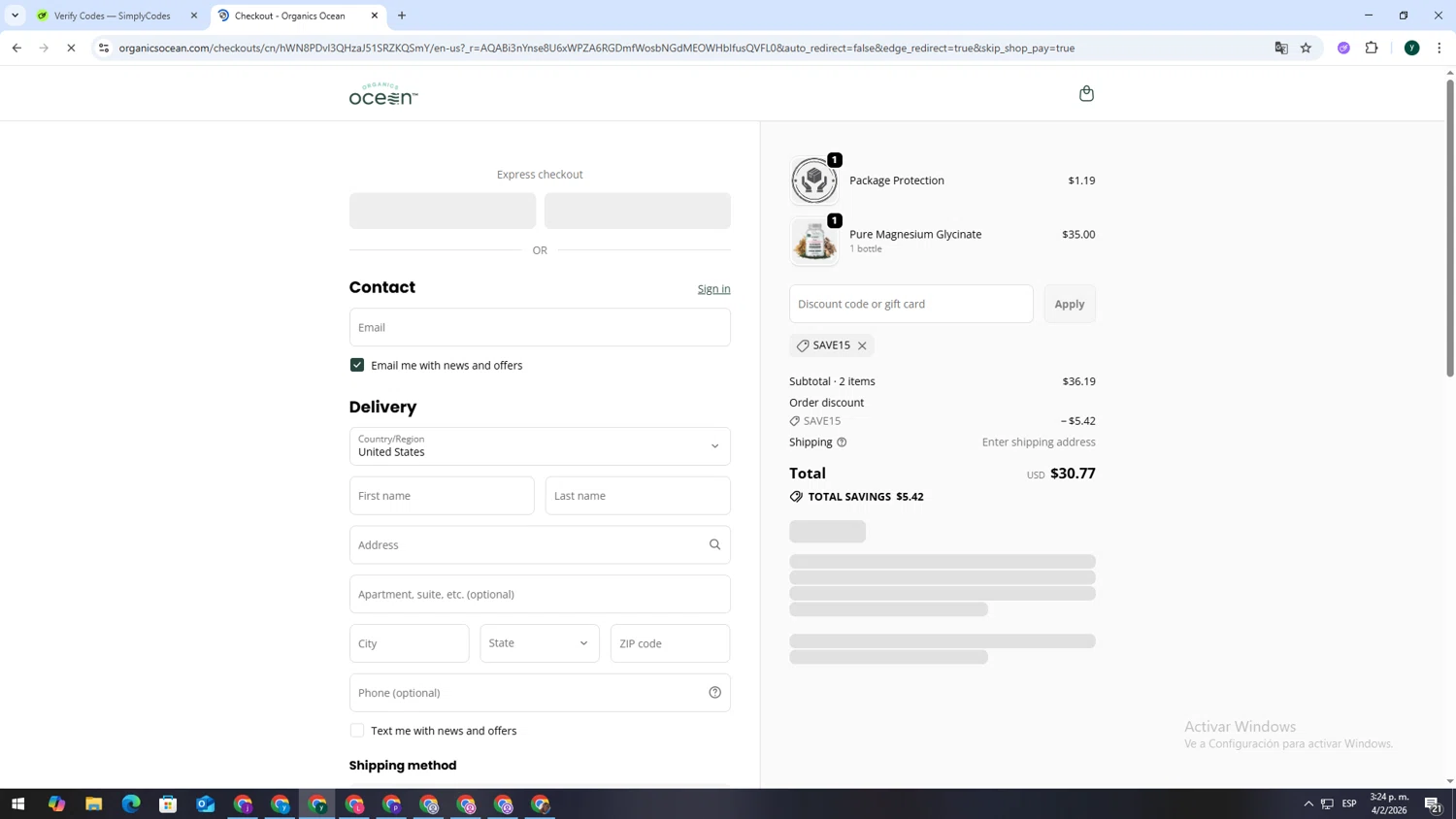This screenshot has width=1456, height=819.
Task: Click the browser forward arrow
Action: point(44,48)
